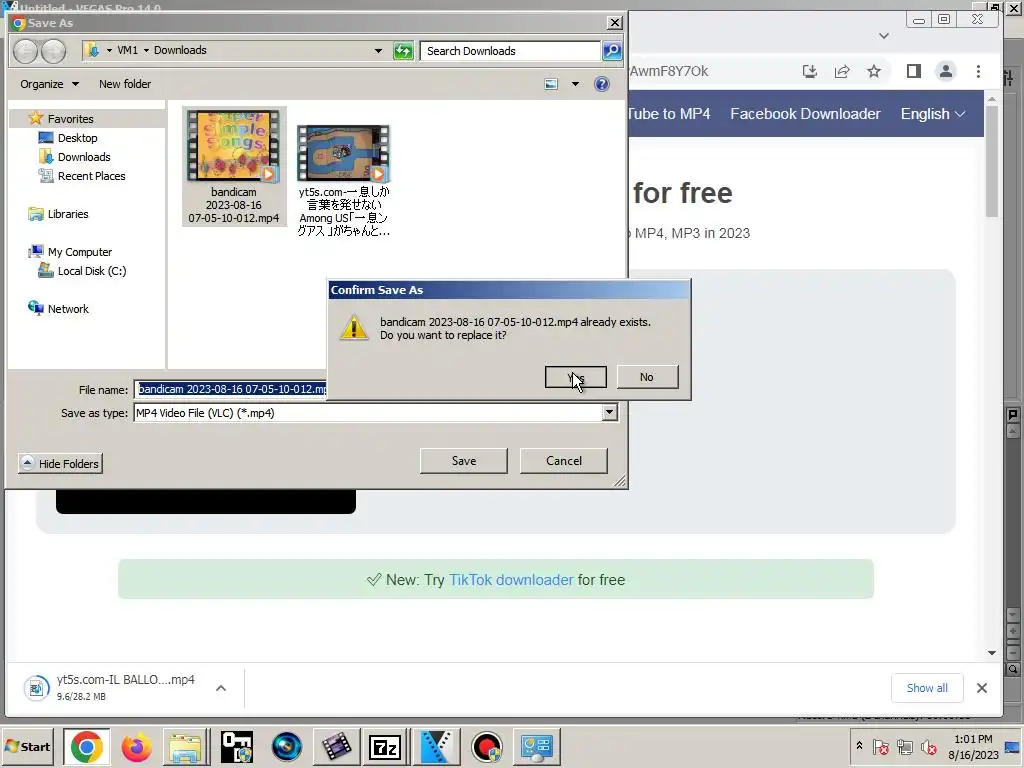The height and width of the screenshot is (768, 1024).
Task: Open the Save as type dropdown
Action: point(609,413)
